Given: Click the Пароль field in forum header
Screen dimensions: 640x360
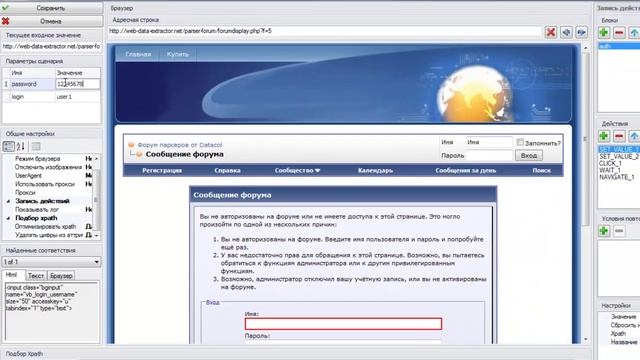Looking at the screenshot, I should [x=489, y=156].
